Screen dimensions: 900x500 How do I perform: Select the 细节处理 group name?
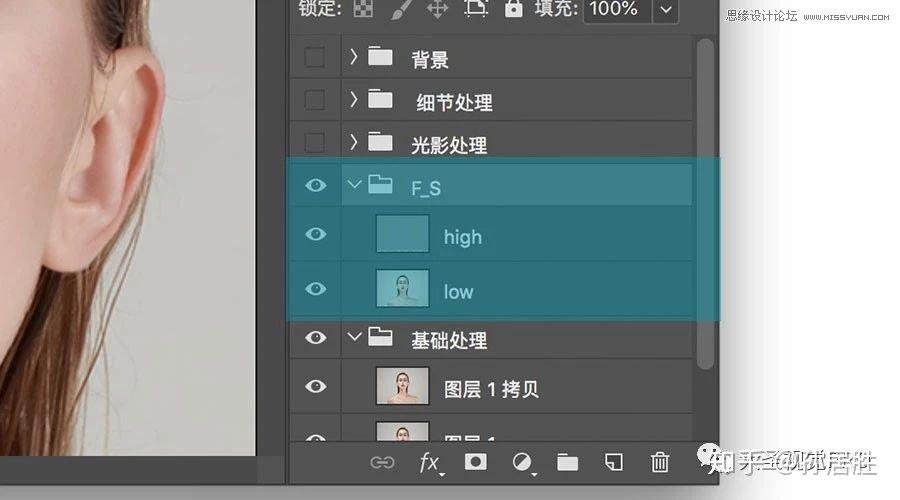[x=455, y=103]
